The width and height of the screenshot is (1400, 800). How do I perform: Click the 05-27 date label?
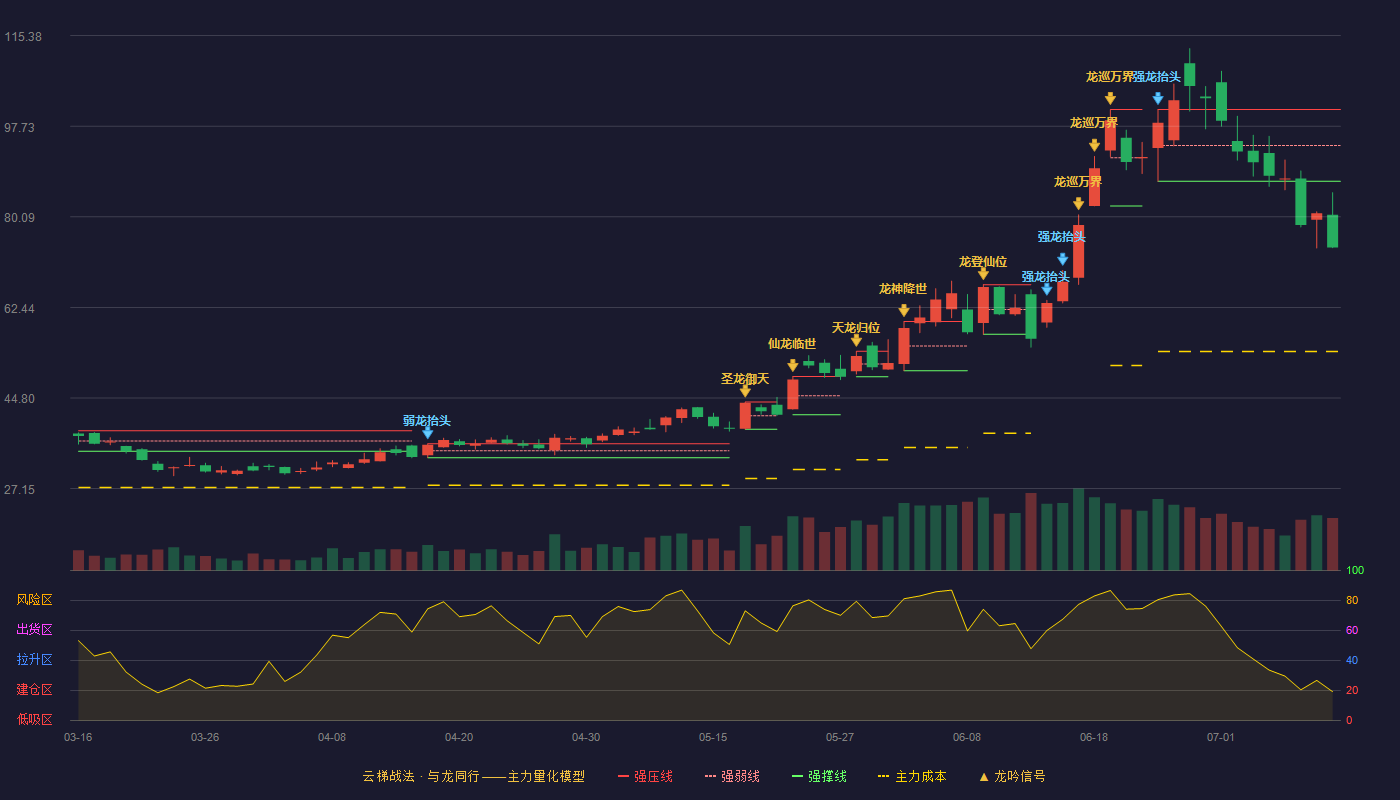coord(840,737)
